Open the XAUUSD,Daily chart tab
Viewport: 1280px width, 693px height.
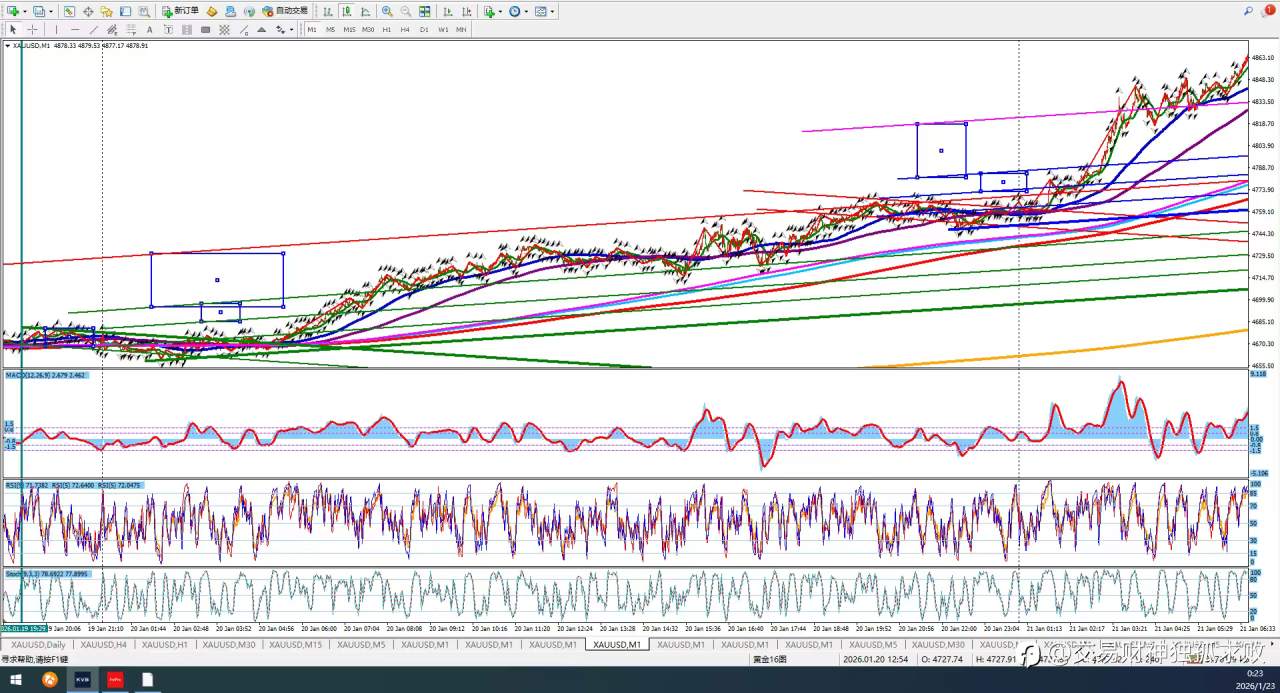pos(39,645)
